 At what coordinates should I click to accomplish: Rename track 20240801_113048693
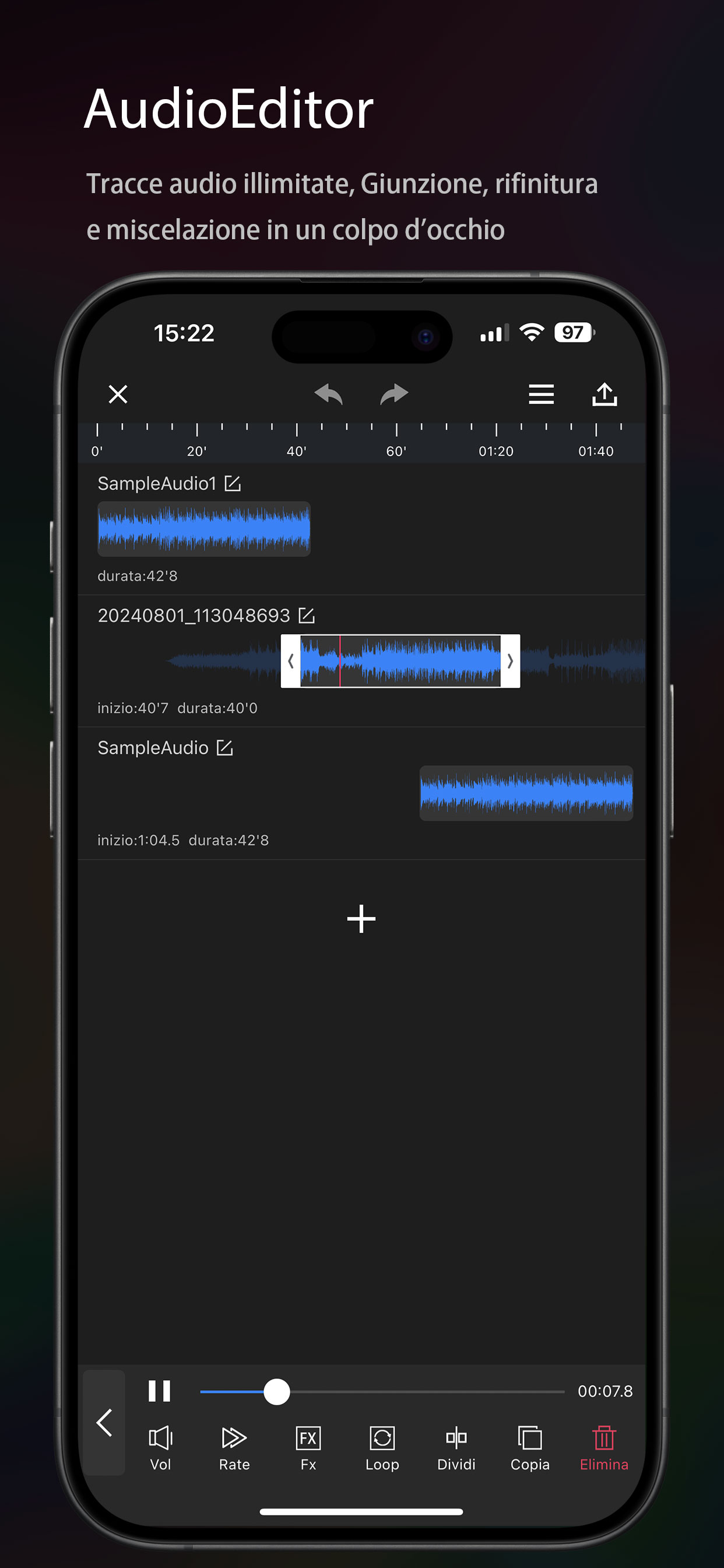307,615
